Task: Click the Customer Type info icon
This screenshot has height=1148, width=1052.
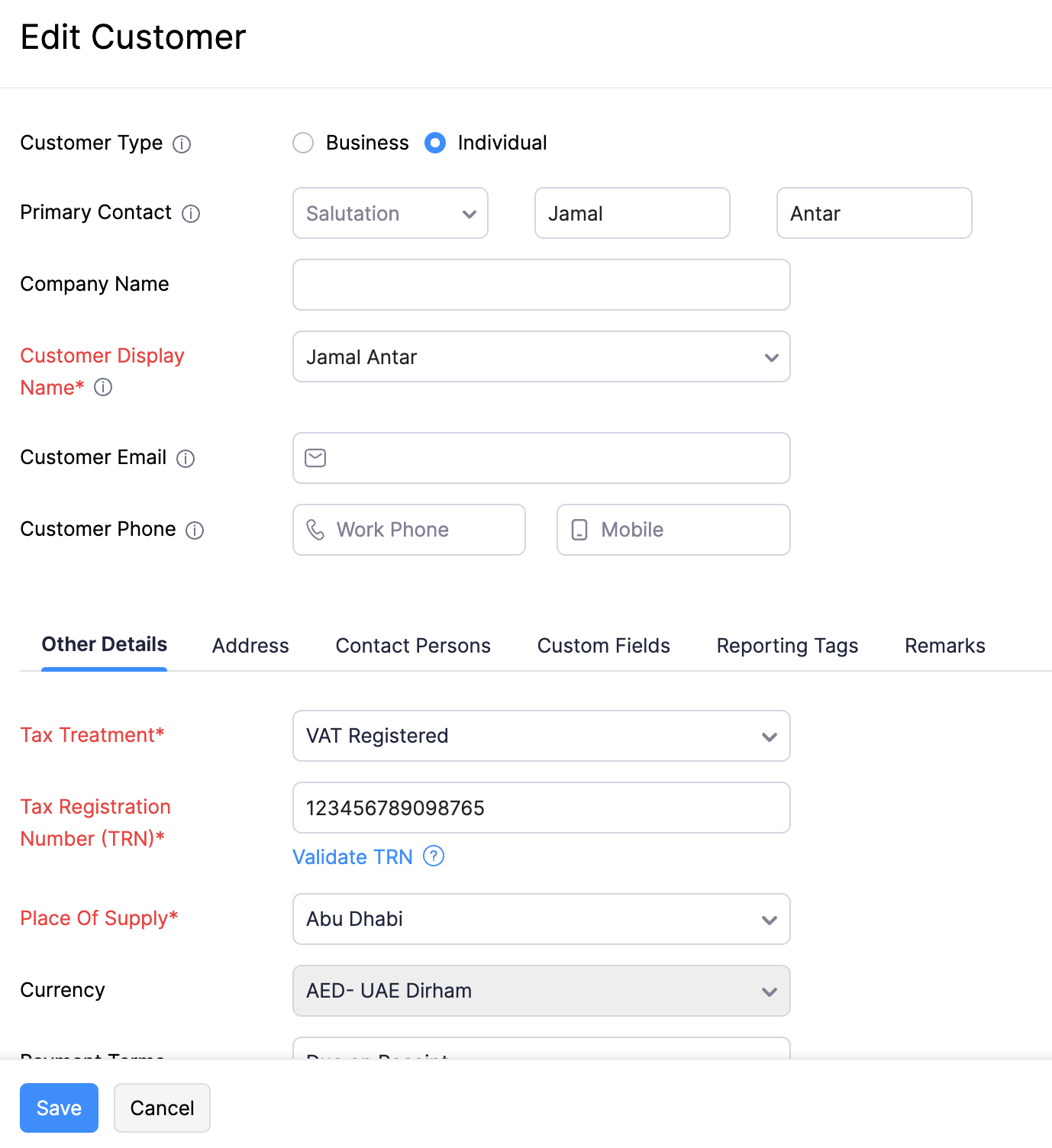Action: coord(182,143)
